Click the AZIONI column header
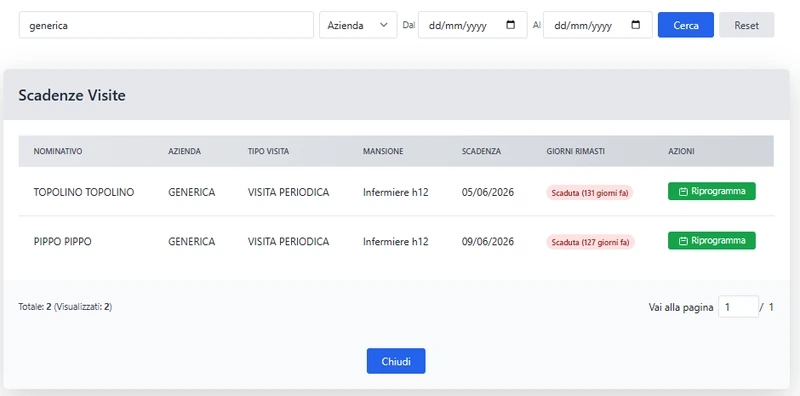 681,152
